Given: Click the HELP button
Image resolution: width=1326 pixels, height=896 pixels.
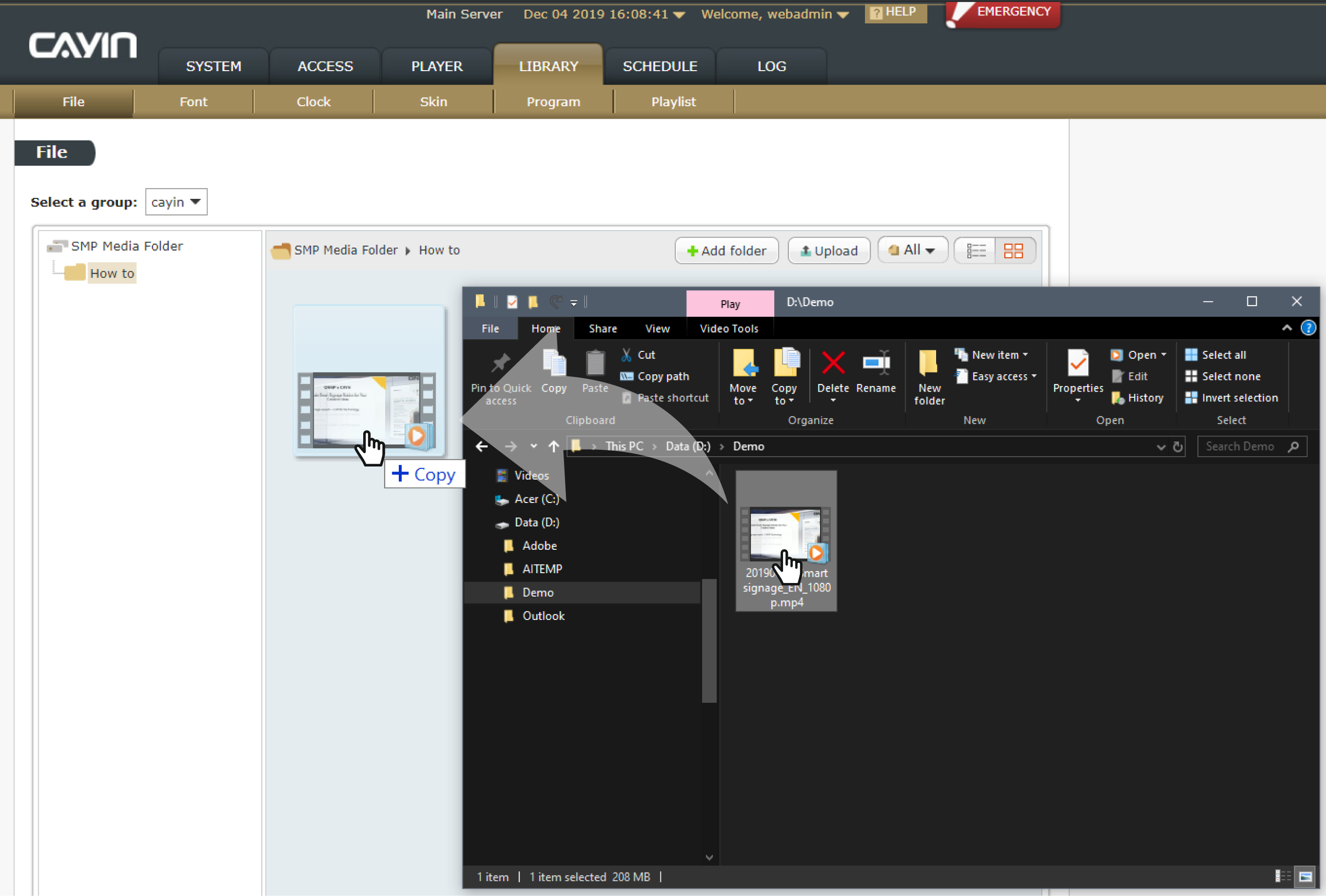Looking at the screenshot, I should click(895, 13).
